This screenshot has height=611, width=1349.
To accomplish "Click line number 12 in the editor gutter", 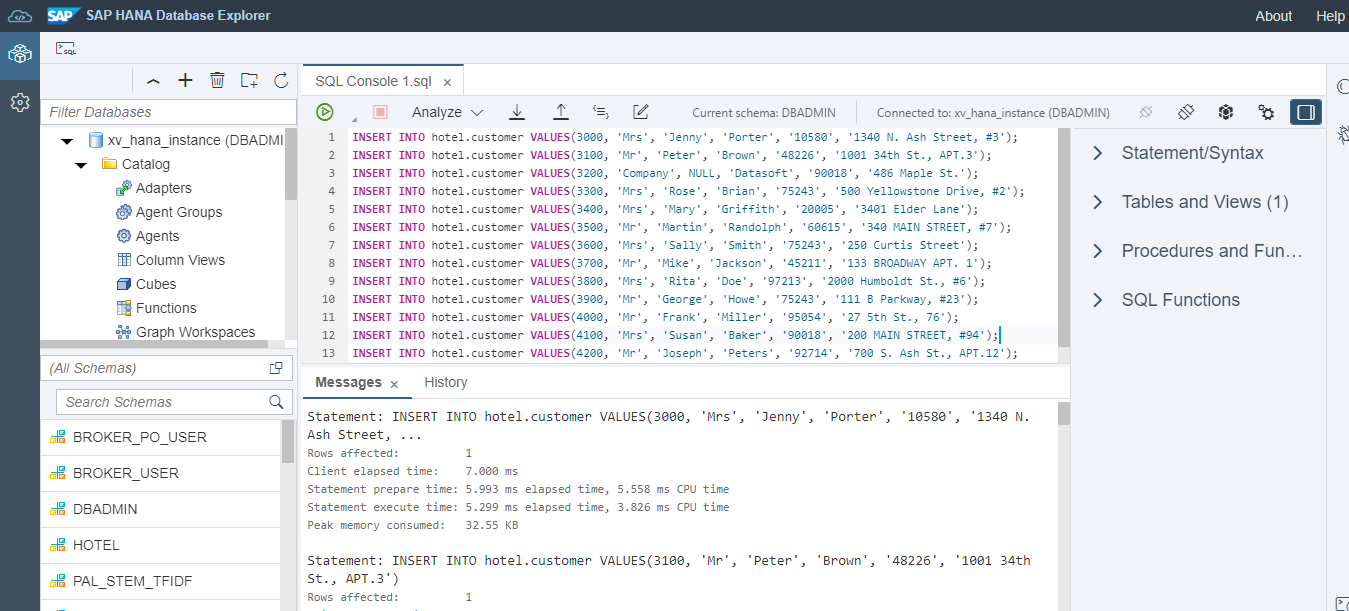I will pyautogui.click(x=328, y=335).
